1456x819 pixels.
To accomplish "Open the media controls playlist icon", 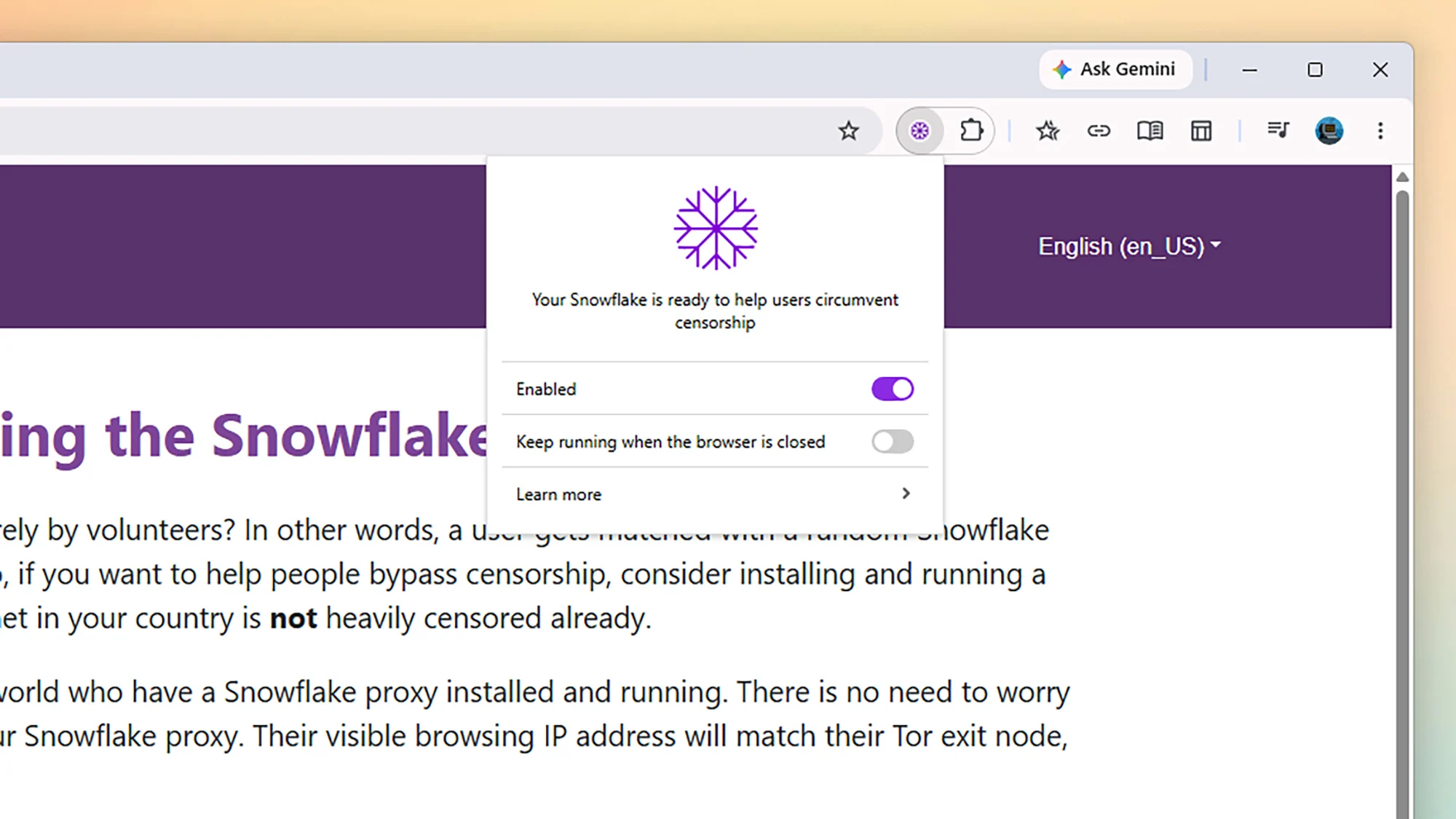I will point(1278,131).
